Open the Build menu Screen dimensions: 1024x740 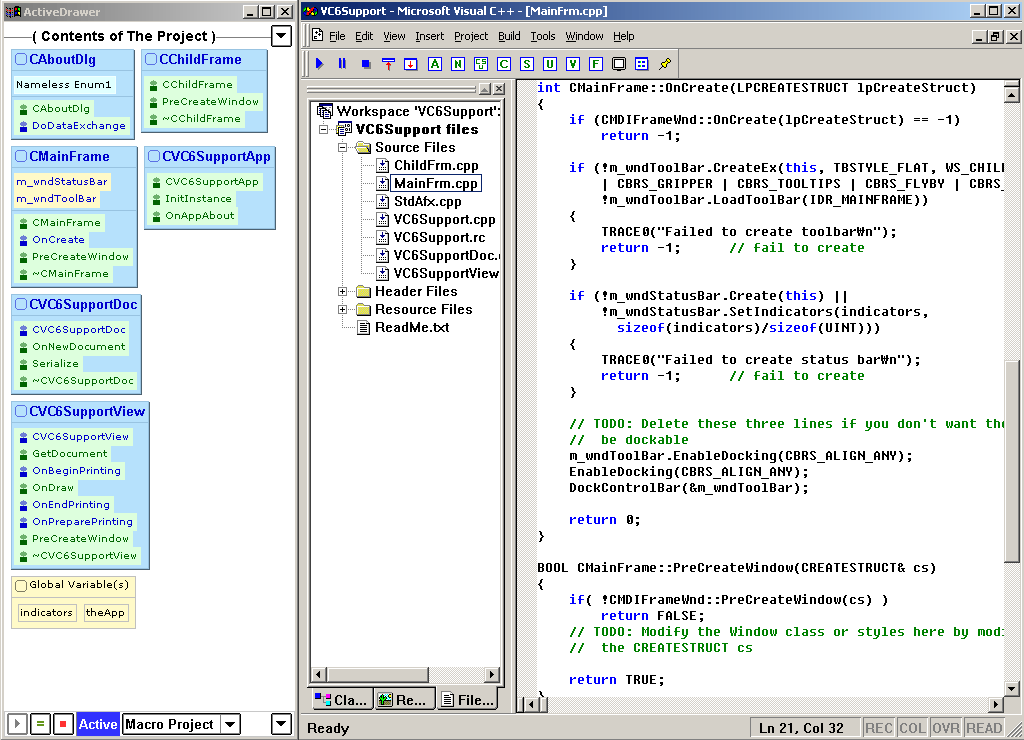click(x=509, y=36)
